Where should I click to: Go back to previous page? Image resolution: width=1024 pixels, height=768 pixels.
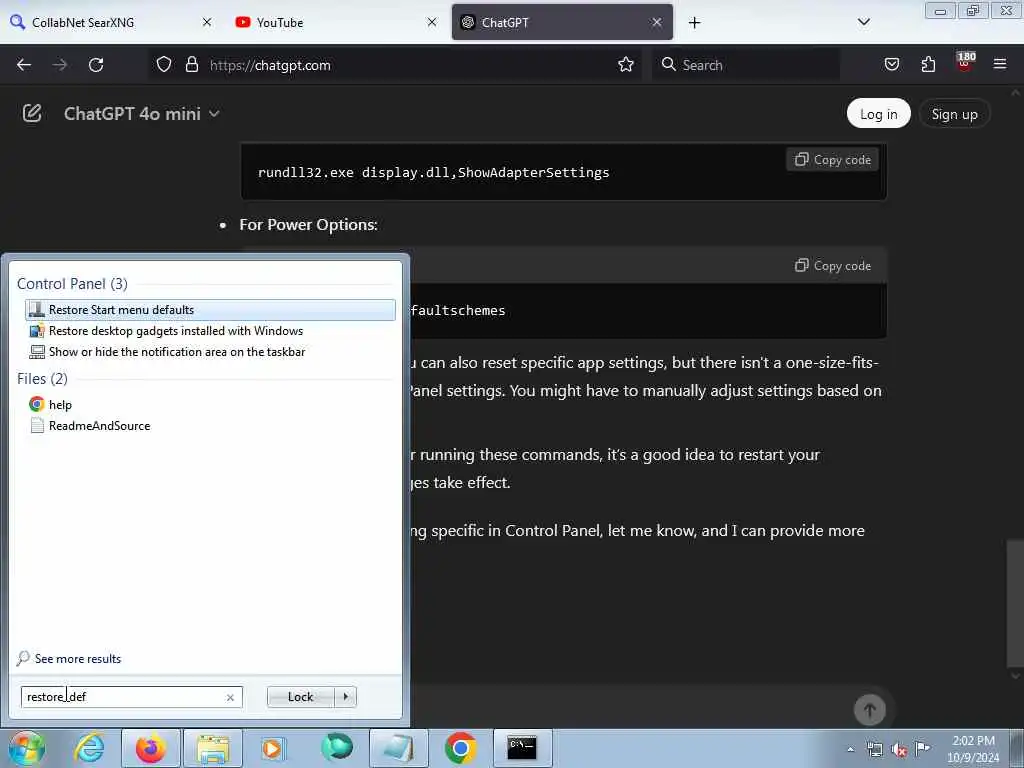coord(24,65)
